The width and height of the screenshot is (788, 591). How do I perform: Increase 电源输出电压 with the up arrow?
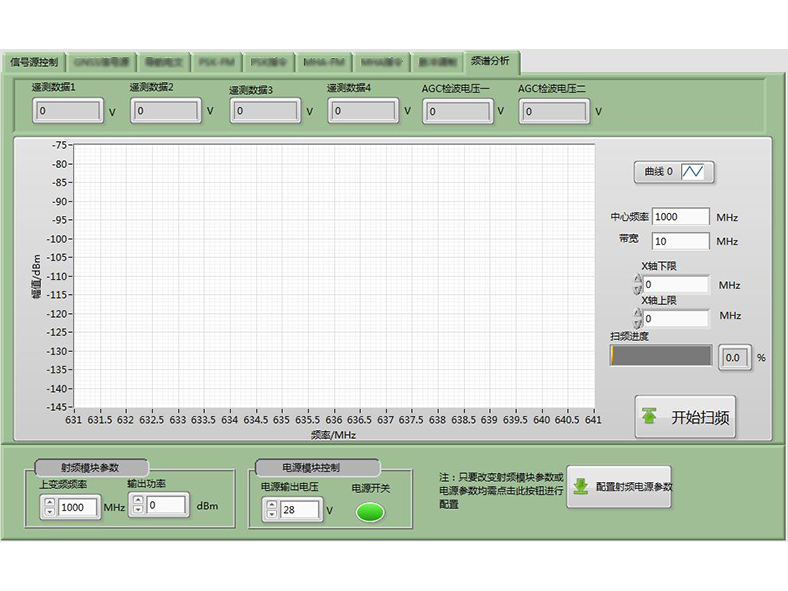click(x=272, y=505)
